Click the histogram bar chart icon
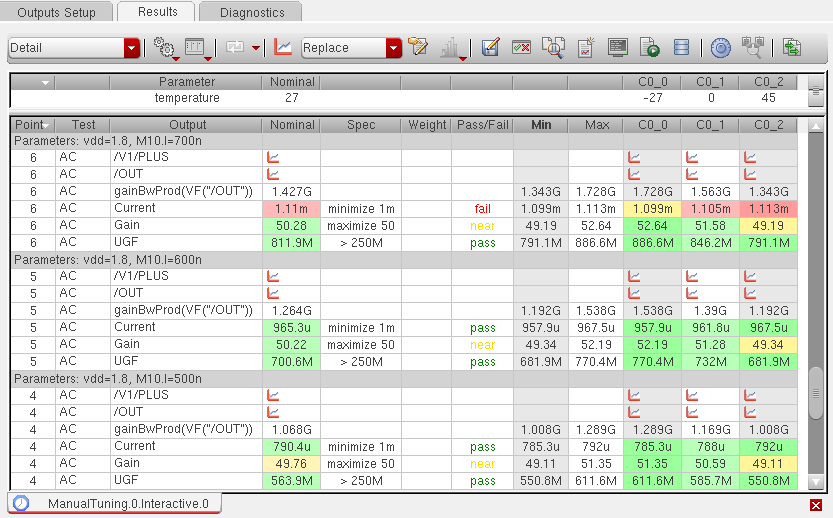Screen dimensions: 833x518 tap(450, 47)
